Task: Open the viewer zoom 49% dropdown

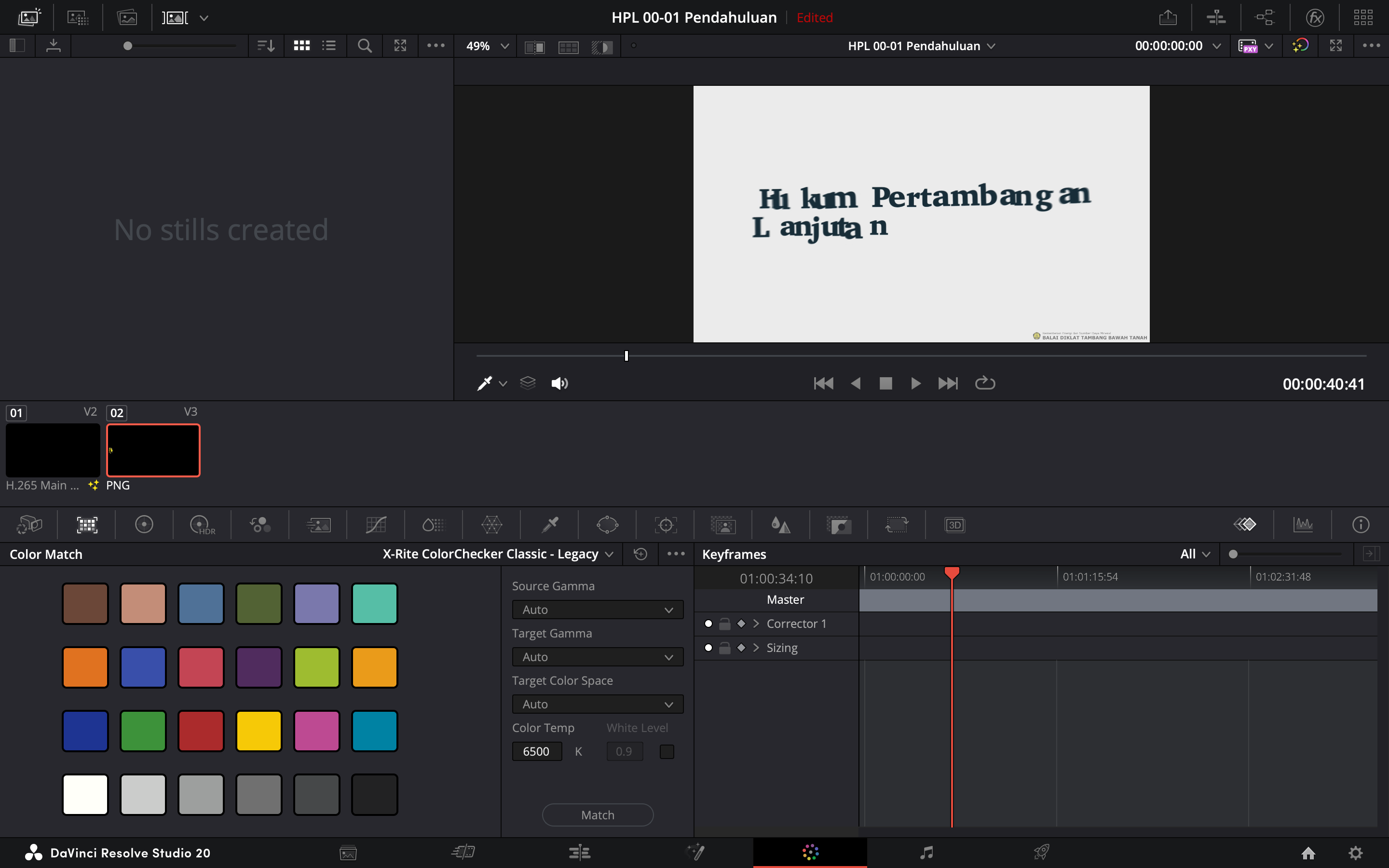Action: coord(487,46)
